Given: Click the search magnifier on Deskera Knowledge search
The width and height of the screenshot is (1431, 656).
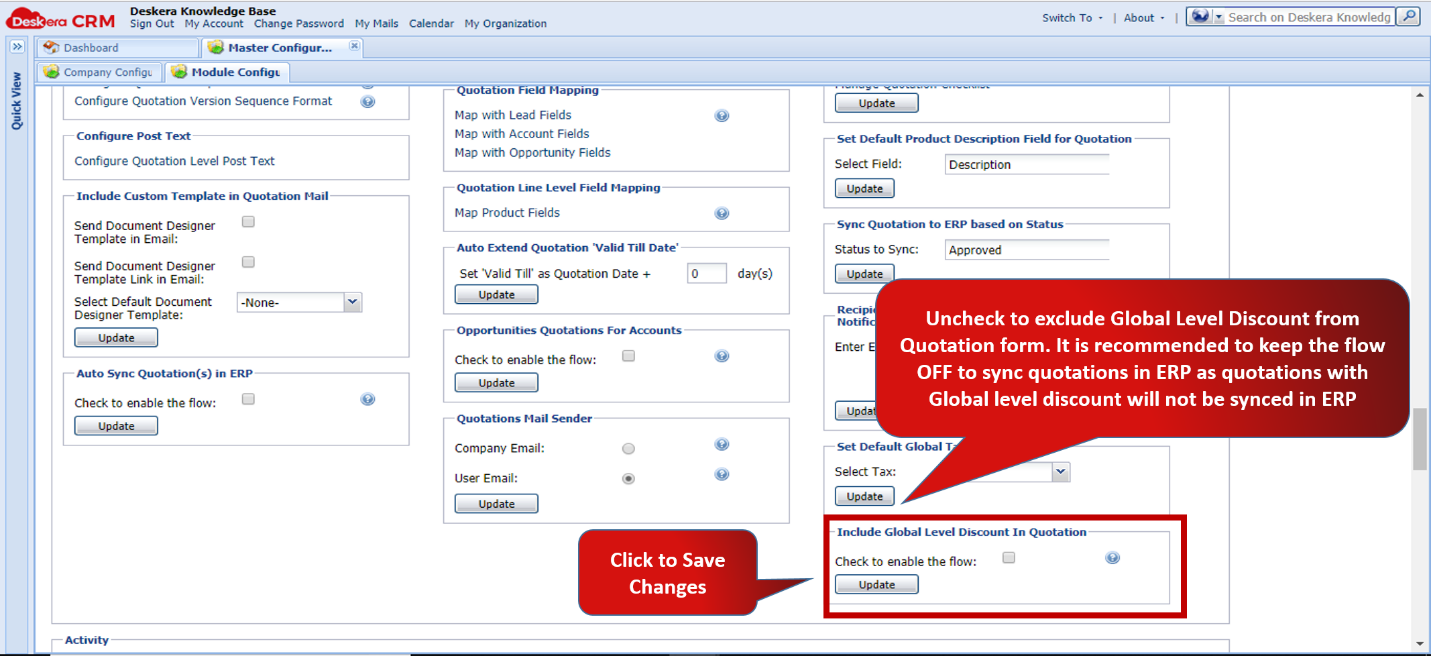Looking at the screenshot, I should (x=1407, y=16).
